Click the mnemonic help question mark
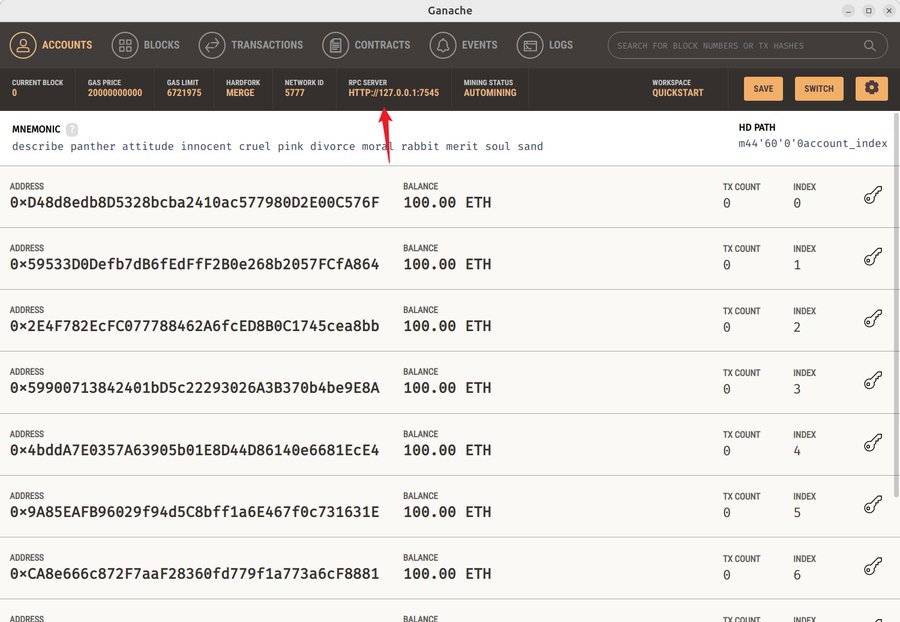Screen dimensions: 900x622 [x=72, y=130]
